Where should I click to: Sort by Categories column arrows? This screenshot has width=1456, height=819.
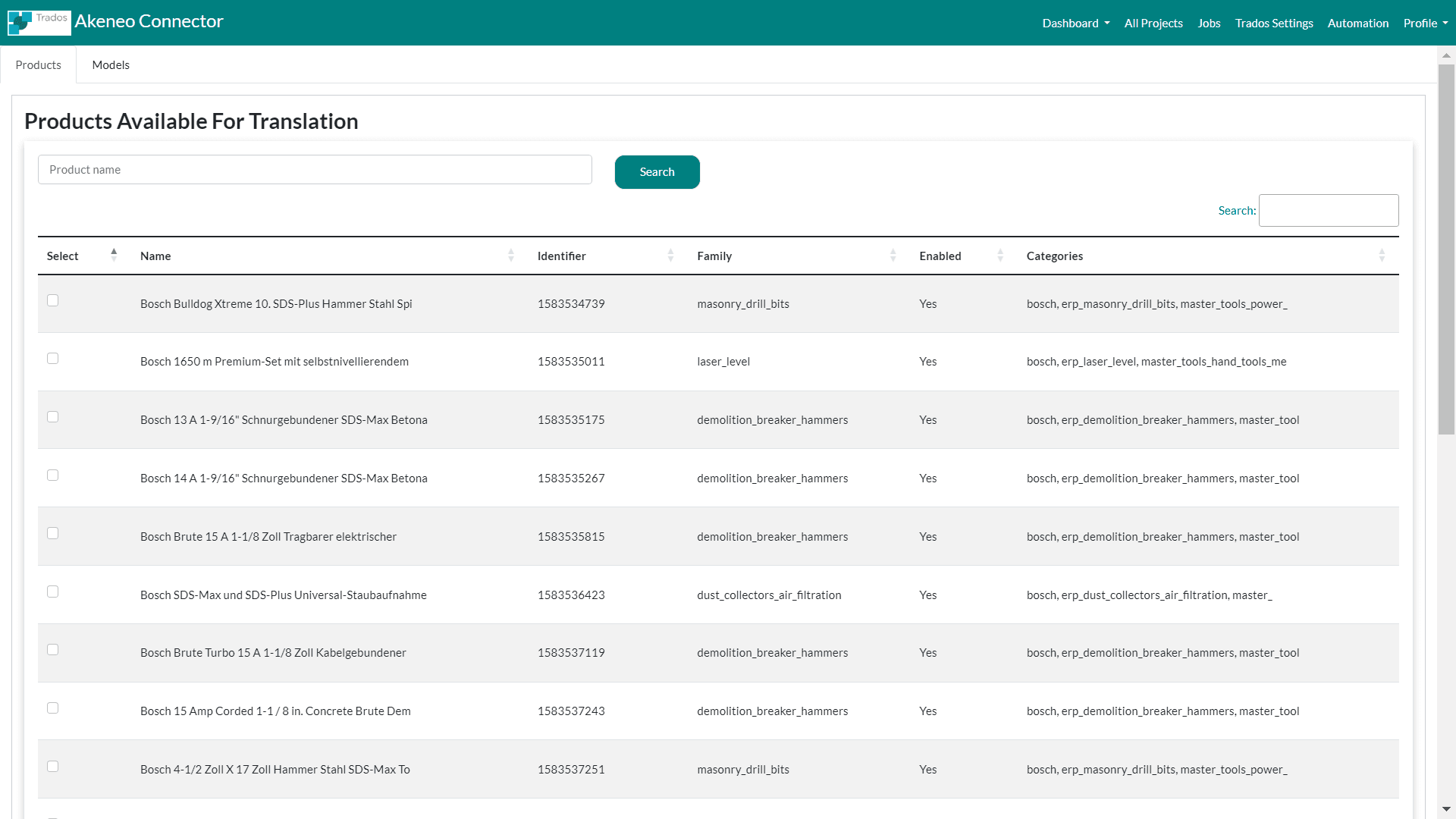(1382, 256)
